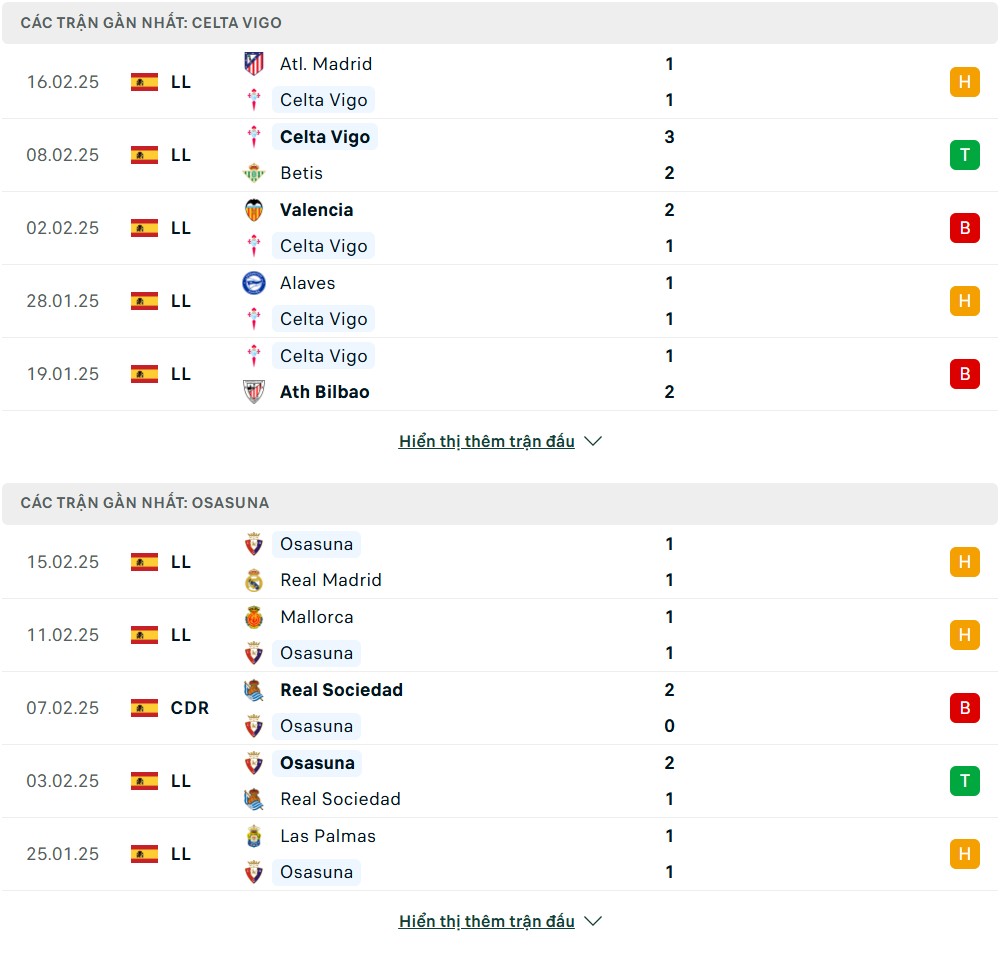Open the 16.02.25 Atl. Madrid match row date
This screenshot has width=1000, height=963.
[63, 82]
